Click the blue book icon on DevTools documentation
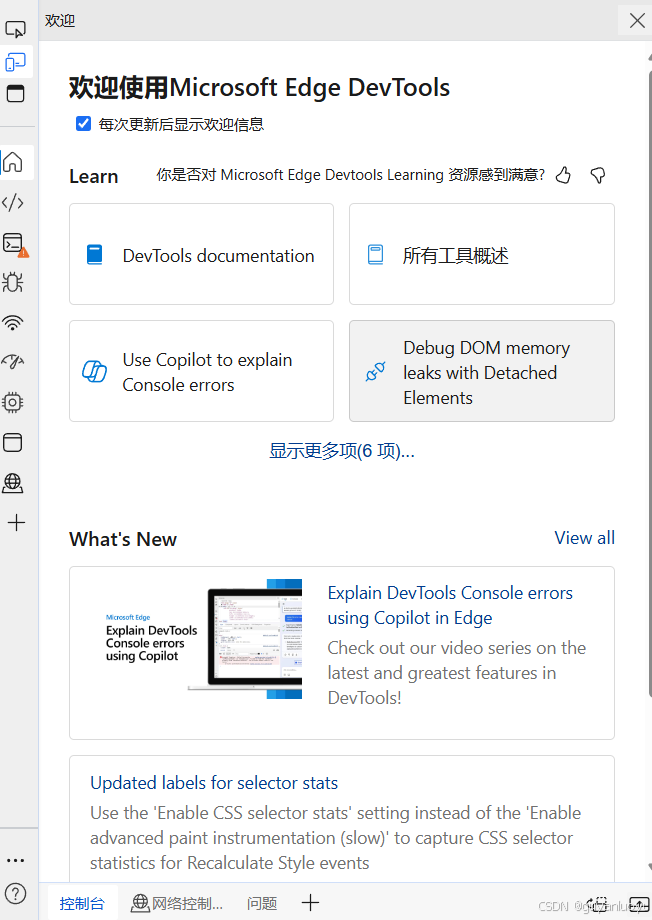Viewport: 652px width, 920px height. pos(94,255)
